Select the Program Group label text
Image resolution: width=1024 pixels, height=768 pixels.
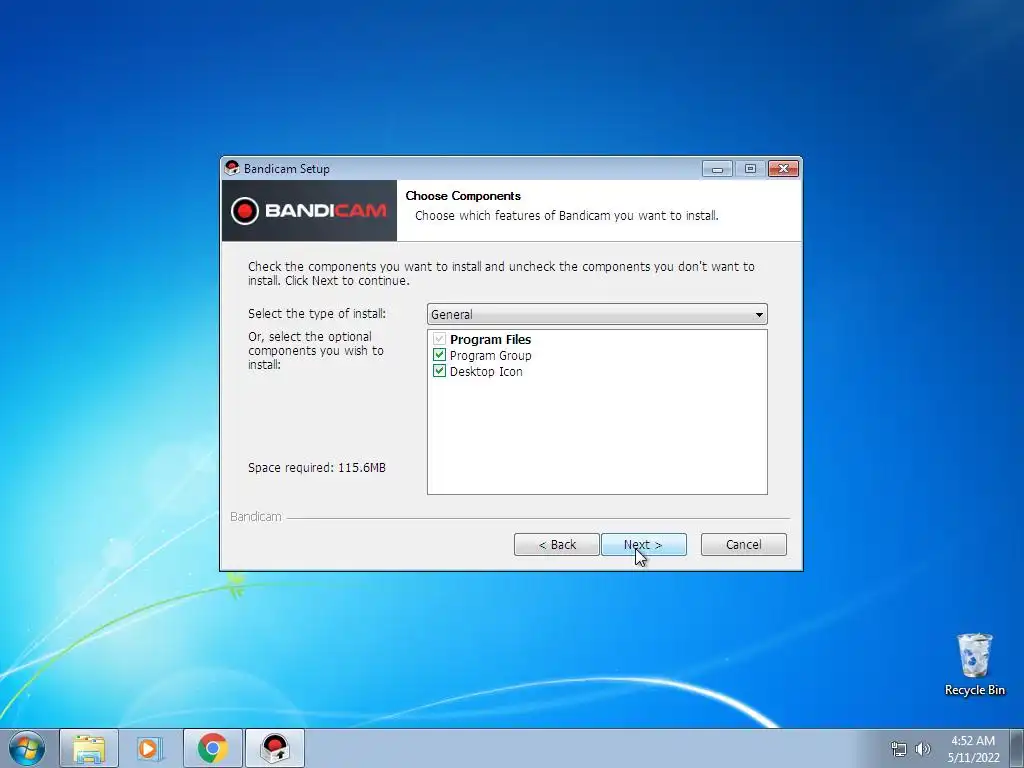[490, 356]
